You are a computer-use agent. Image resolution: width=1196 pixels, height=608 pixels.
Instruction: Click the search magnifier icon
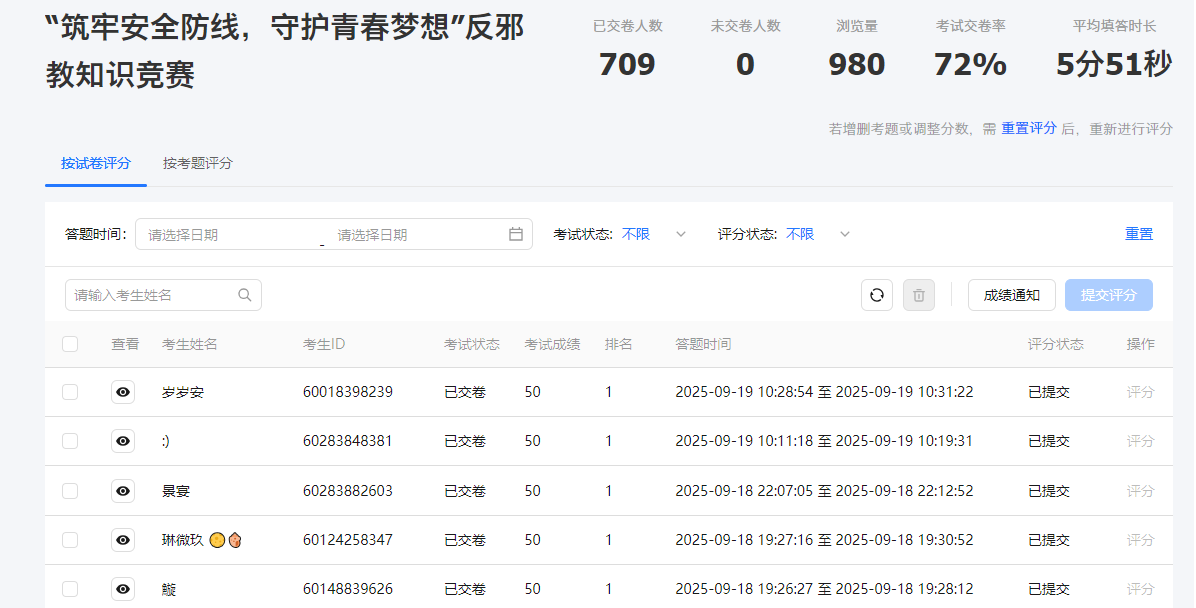(x=245, y=295)
